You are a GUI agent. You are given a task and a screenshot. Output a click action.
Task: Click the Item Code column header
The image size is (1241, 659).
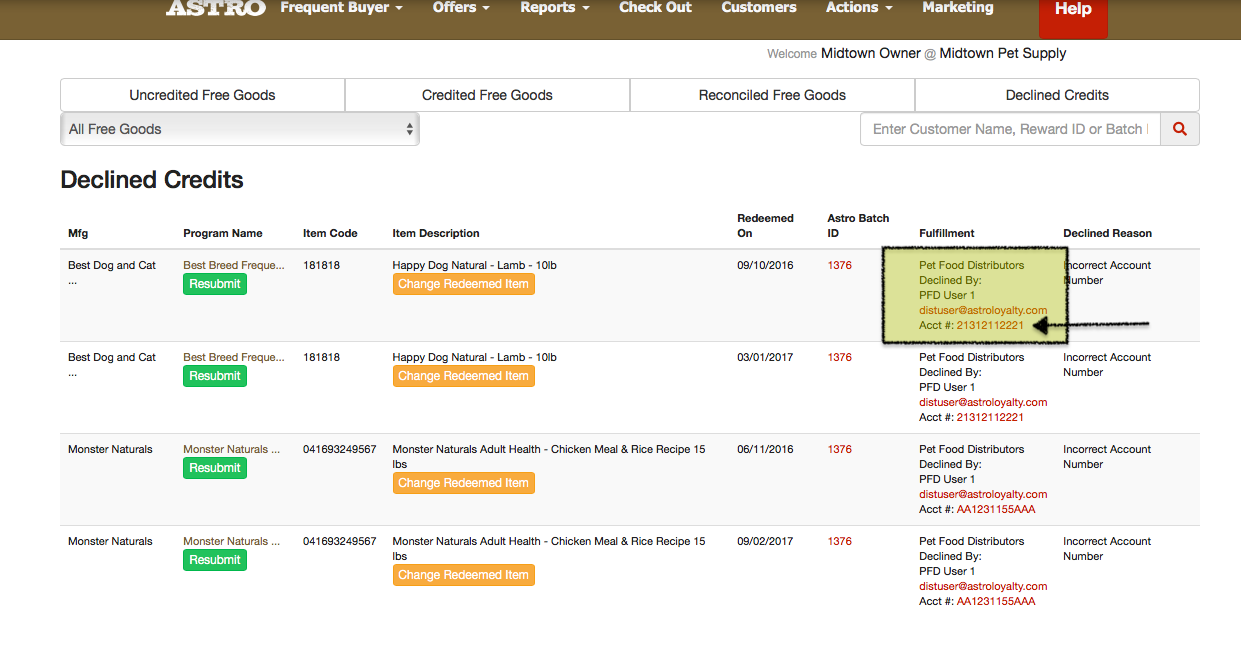pyautogui.click(x=330, y=233)
